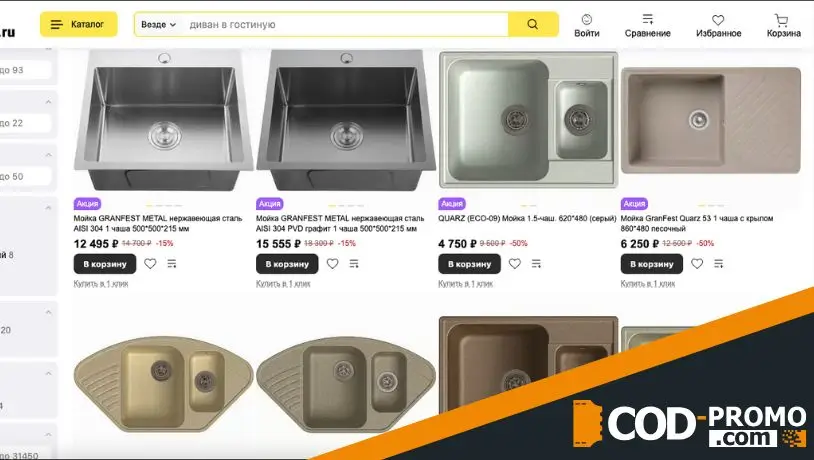Open the Избранное favorites heart in header
The image size is (814, 460).
point(718,25)
